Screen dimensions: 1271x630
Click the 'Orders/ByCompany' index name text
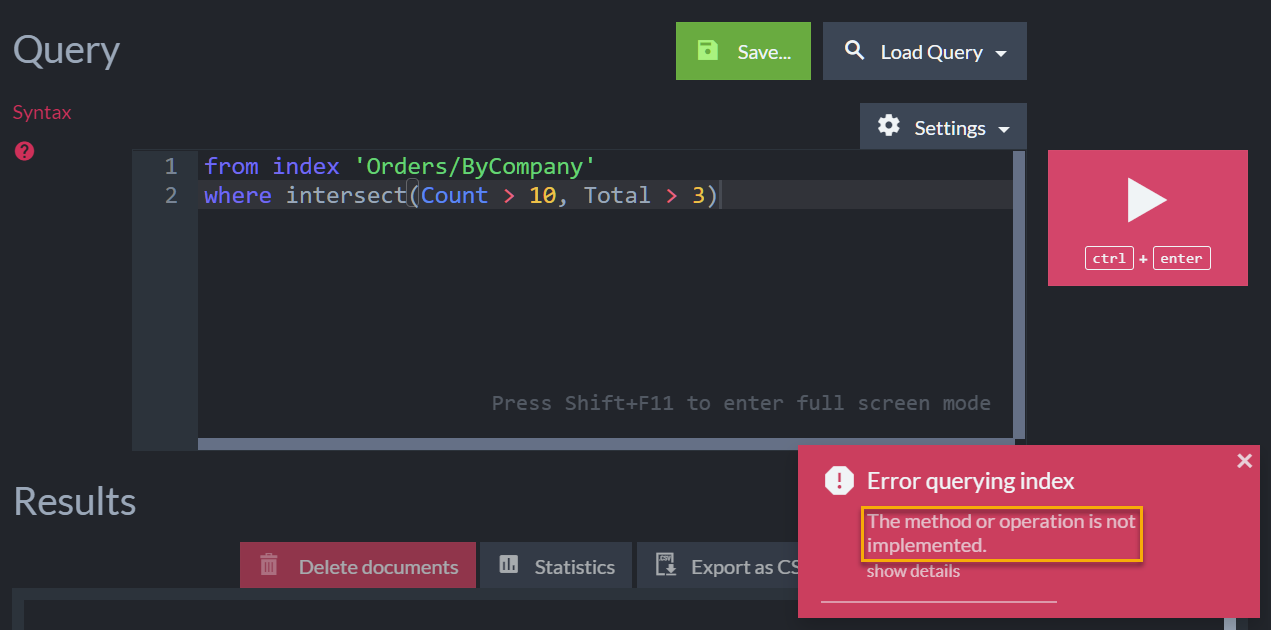tap(475, 166)
